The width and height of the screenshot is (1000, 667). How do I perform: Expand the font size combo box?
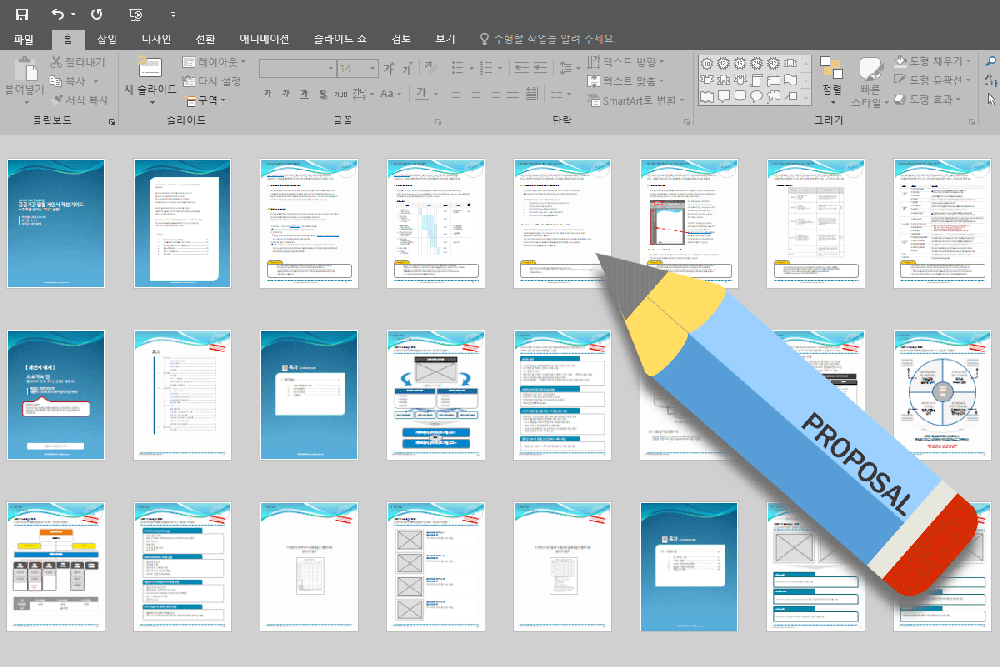[372, 68]
